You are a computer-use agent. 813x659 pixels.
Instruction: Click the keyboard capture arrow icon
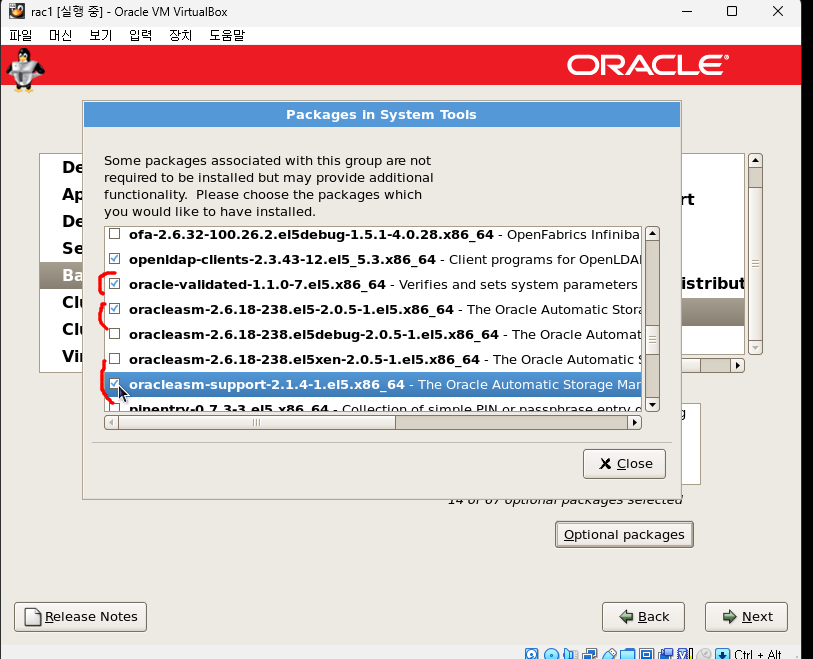click(722, 654)
